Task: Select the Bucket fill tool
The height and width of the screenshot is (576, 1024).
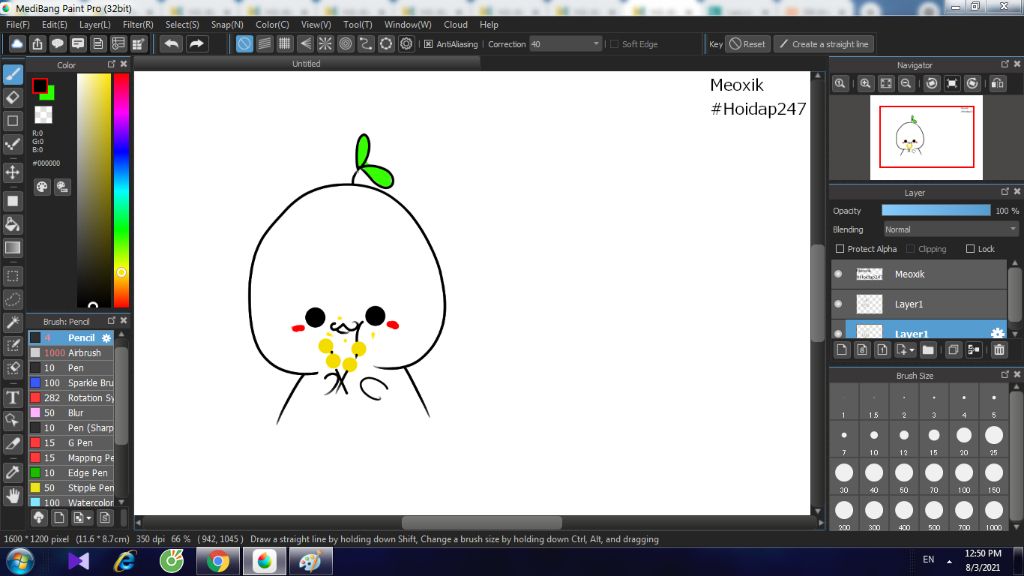Action: [12, 225]
